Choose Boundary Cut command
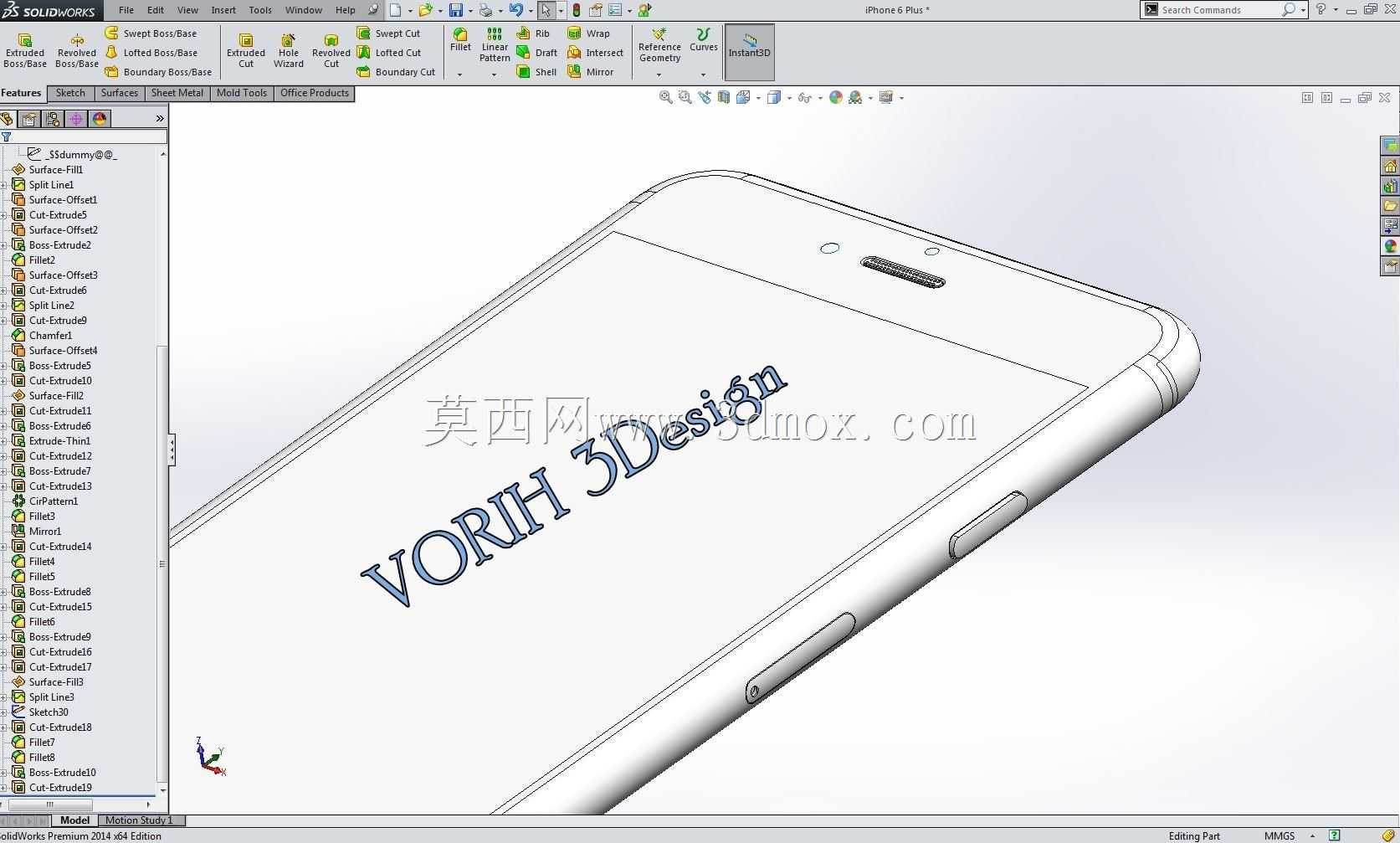This screenshot has height=843, width=1400. click(x=397, y=71)
